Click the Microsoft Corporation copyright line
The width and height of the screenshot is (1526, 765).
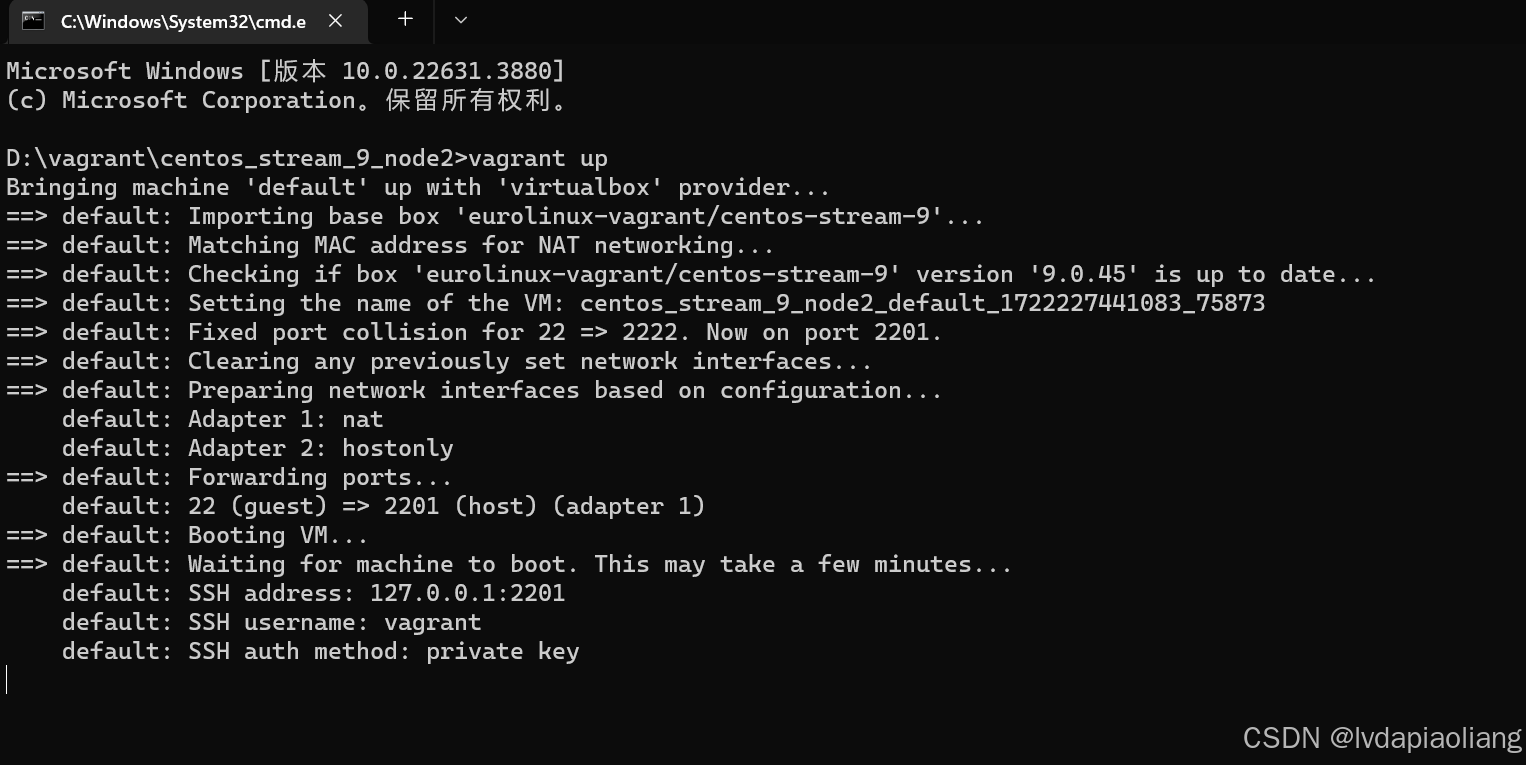click(286, 100)
